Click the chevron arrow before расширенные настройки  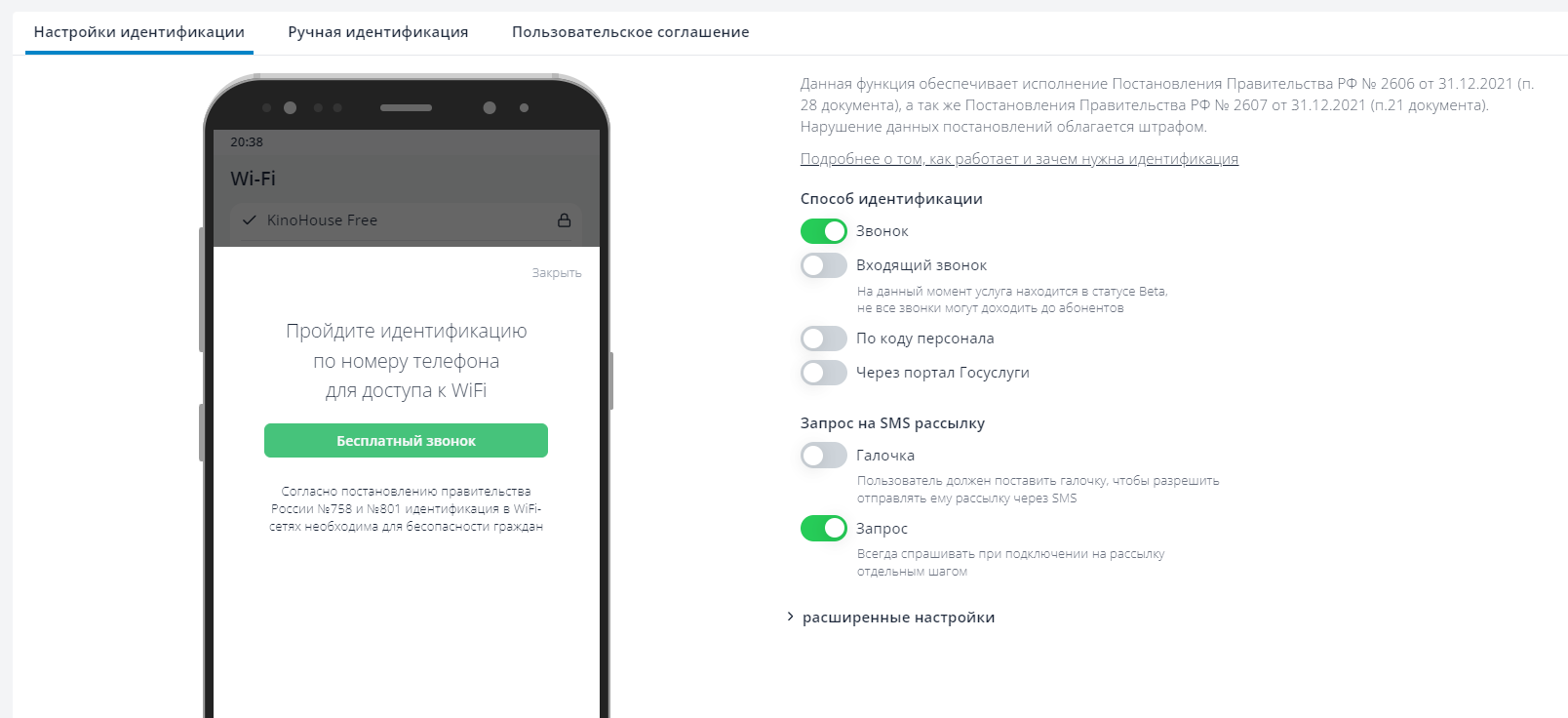[790, 617]
